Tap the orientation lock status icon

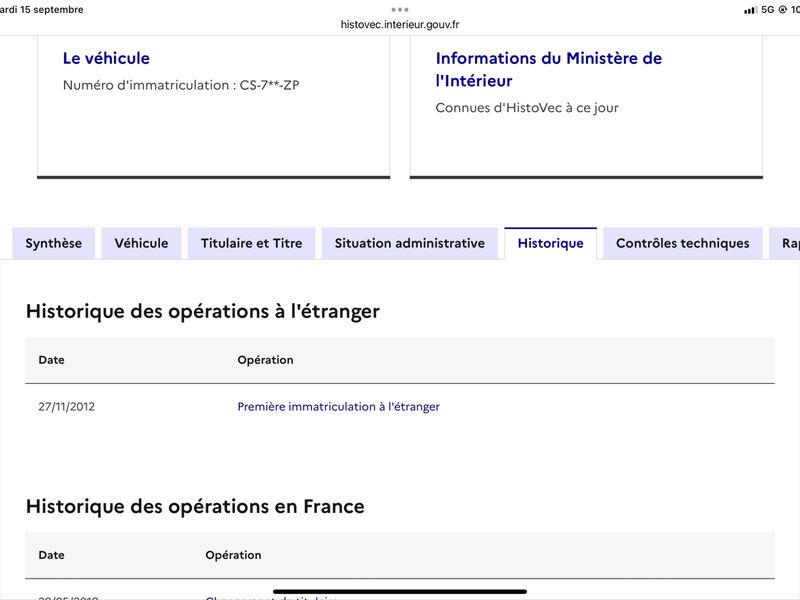(782, 10)
